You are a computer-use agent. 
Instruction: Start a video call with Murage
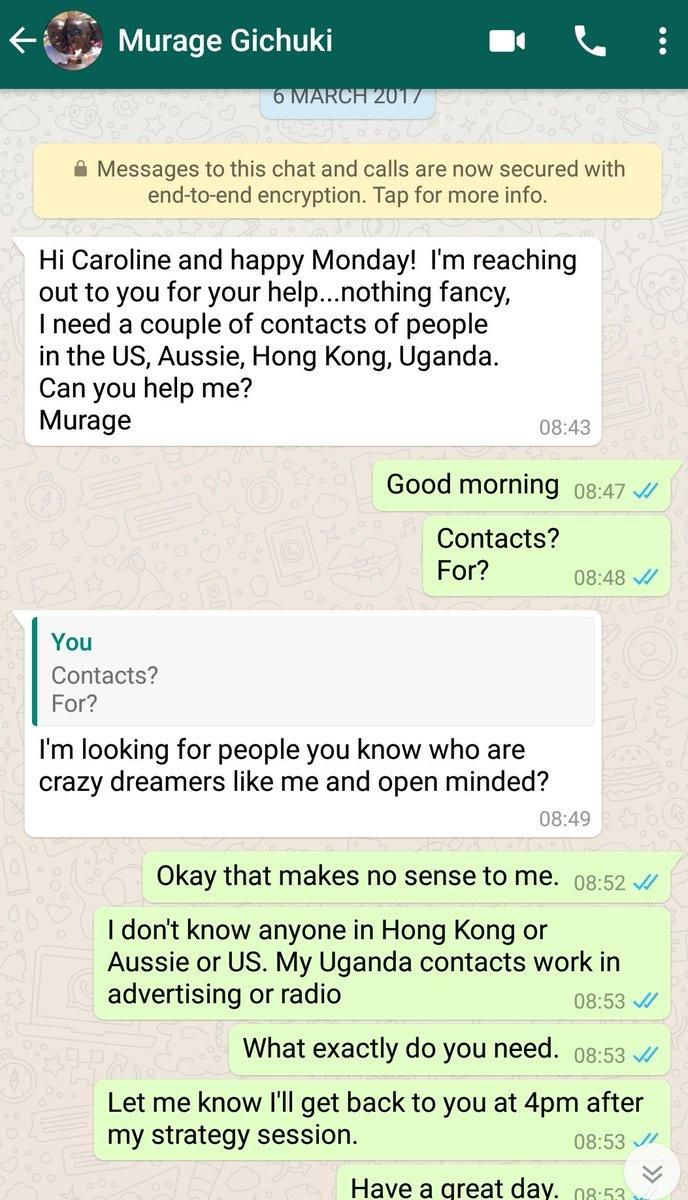pos(507,42)
